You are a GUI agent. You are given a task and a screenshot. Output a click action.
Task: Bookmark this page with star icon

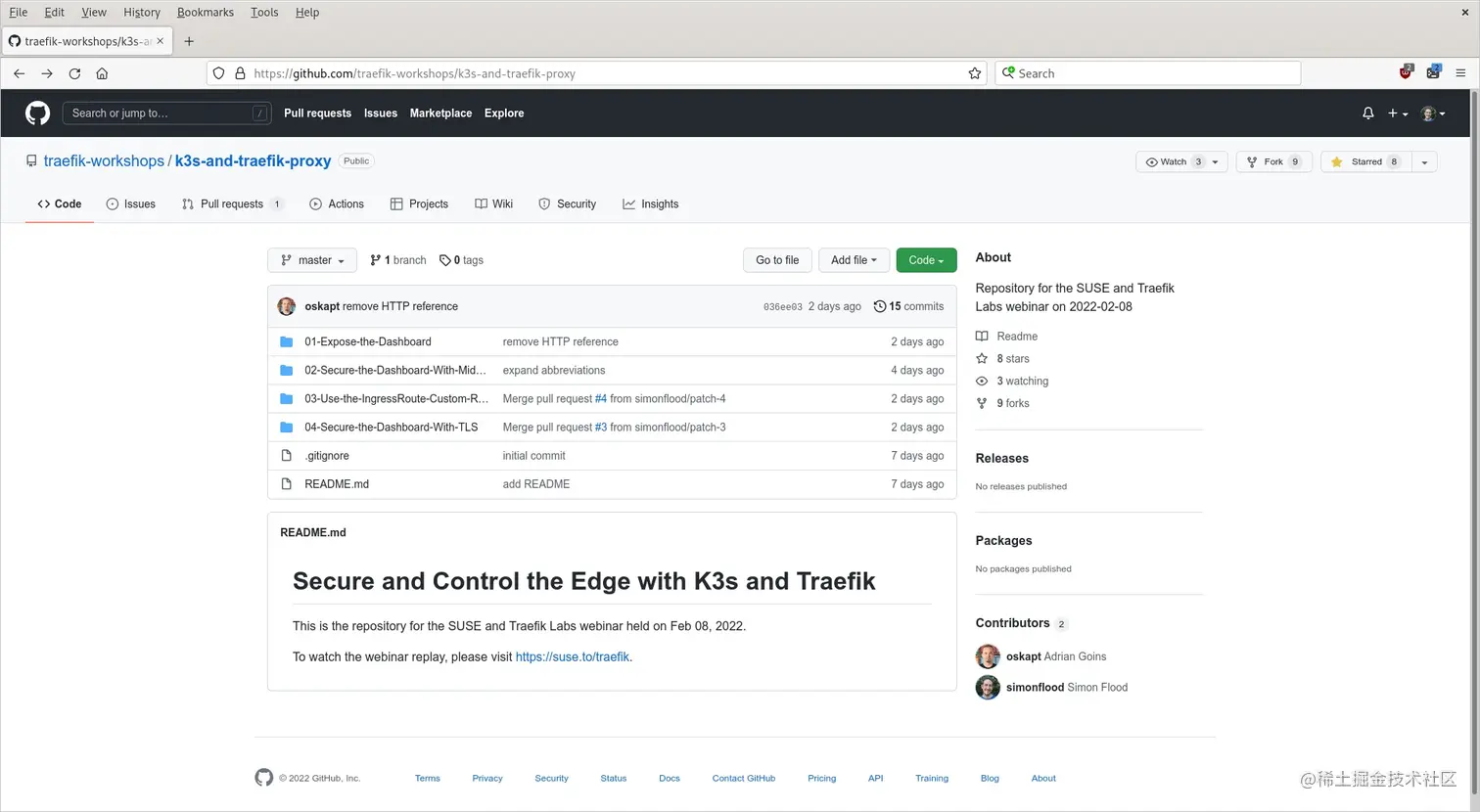click(975, 73)
